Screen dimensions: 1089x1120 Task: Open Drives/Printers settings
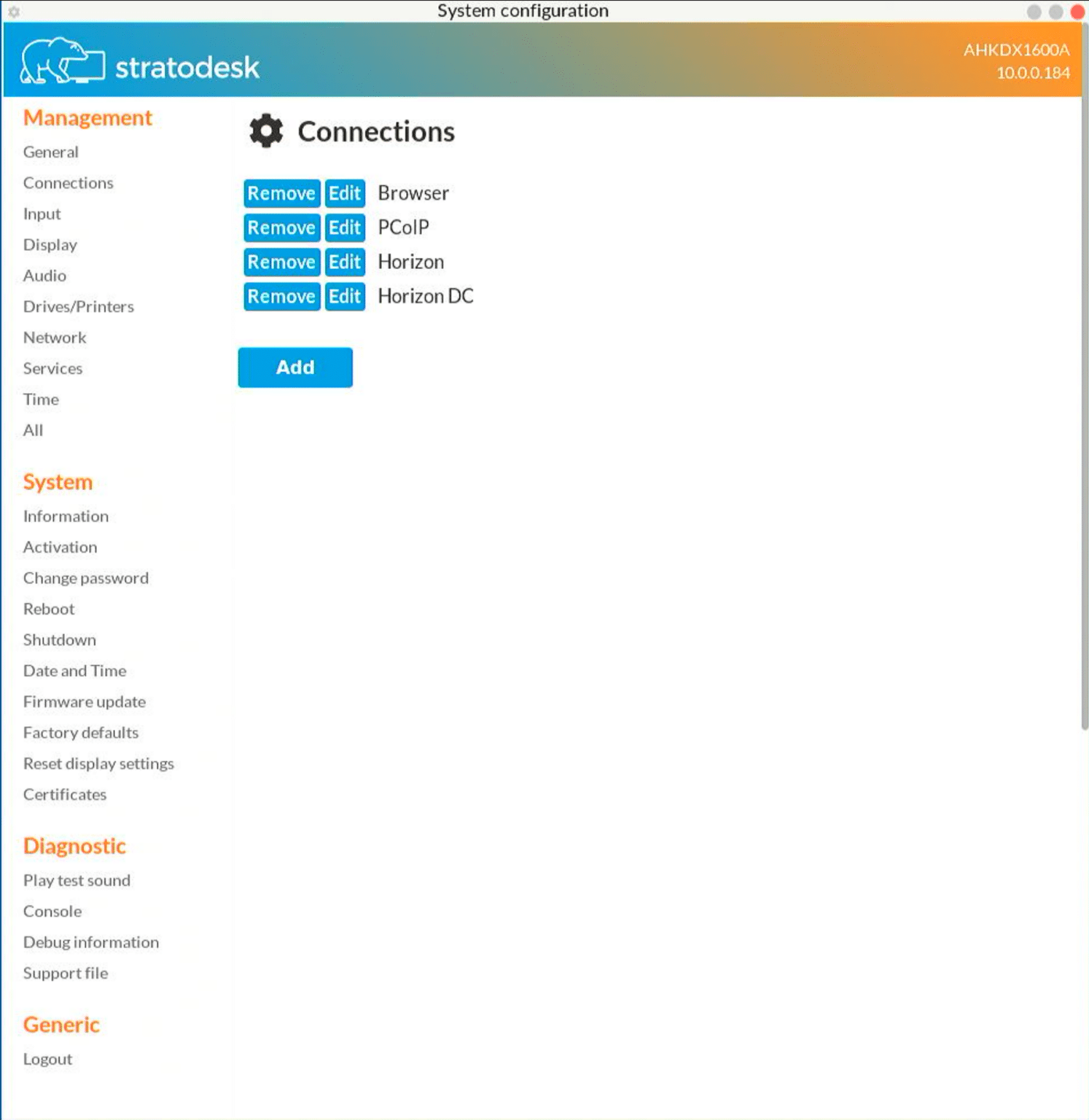(79, 306)
